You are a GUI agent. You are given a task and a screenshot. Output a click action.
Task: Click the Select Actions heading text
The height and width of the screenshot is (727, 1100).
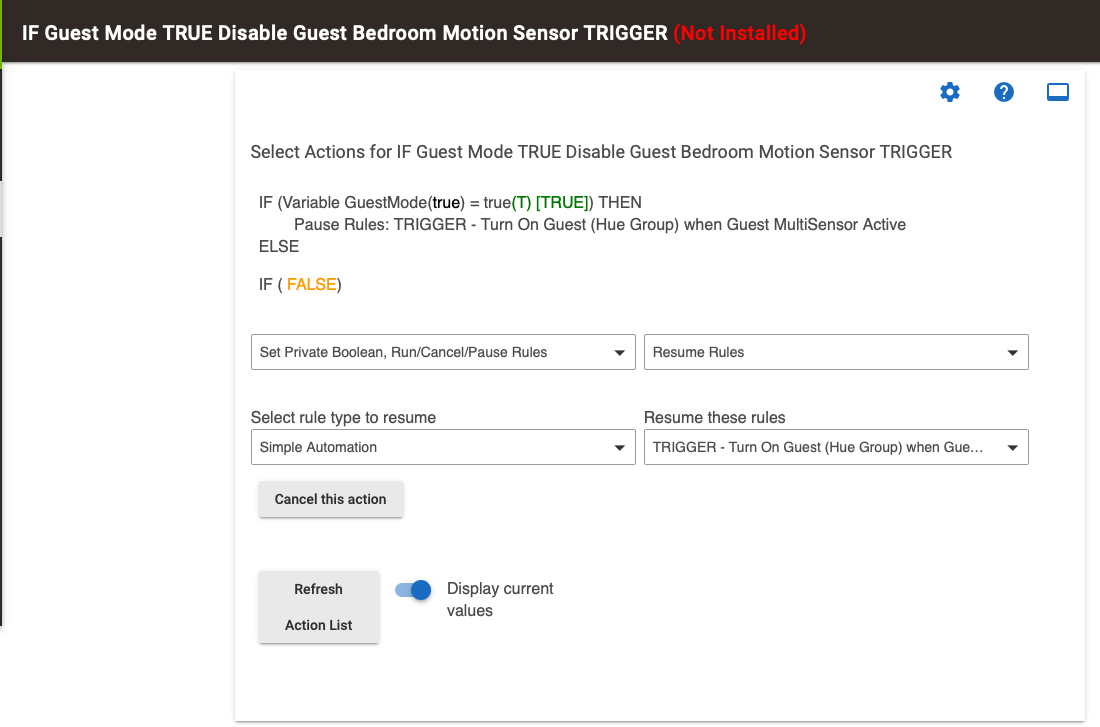[601, 152]
